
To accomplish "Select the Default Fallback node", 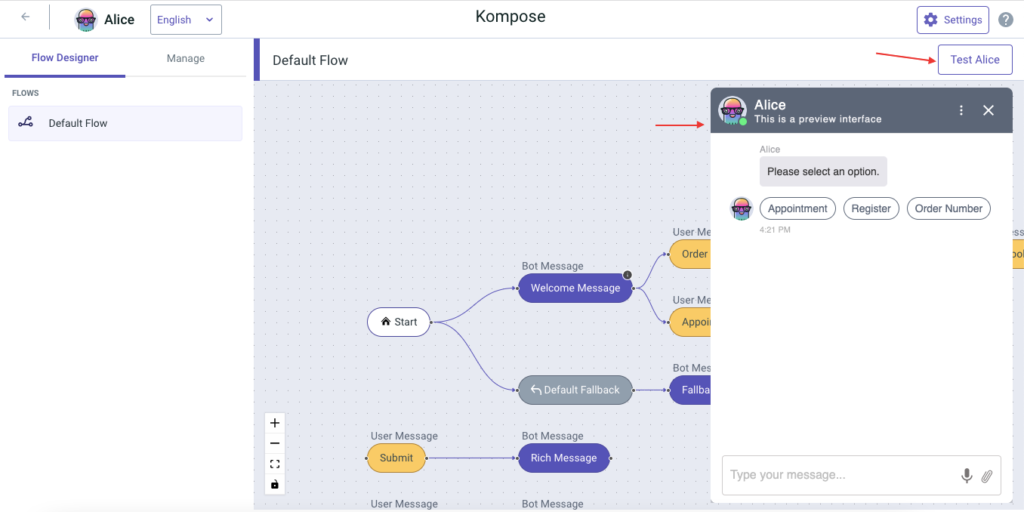I will pyautogui.click(x=575, y=390).
